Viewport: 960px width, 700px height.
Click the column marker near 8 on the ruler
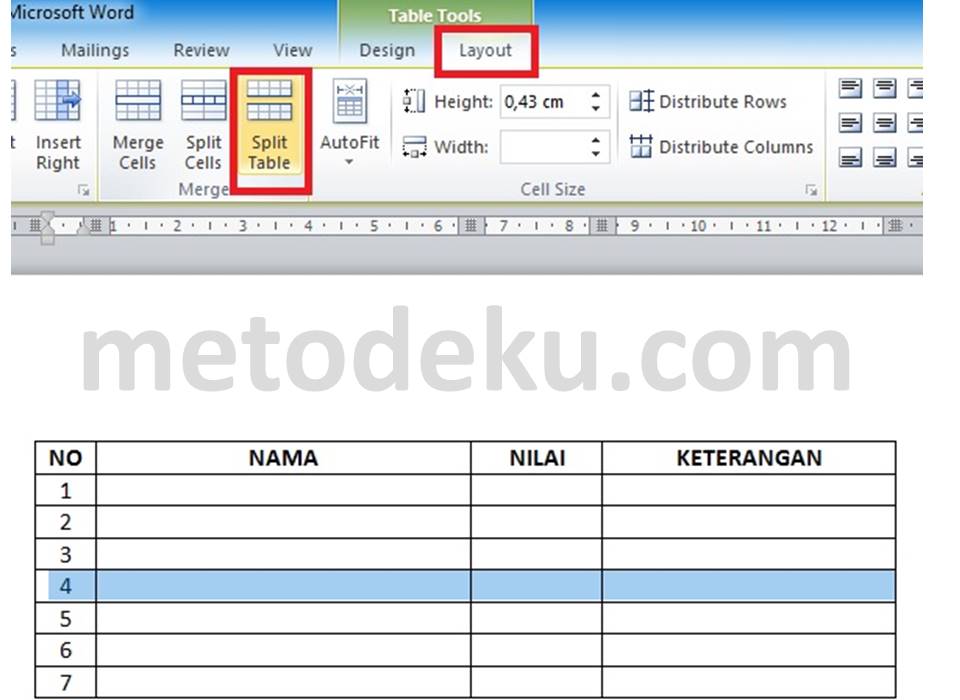602,226
